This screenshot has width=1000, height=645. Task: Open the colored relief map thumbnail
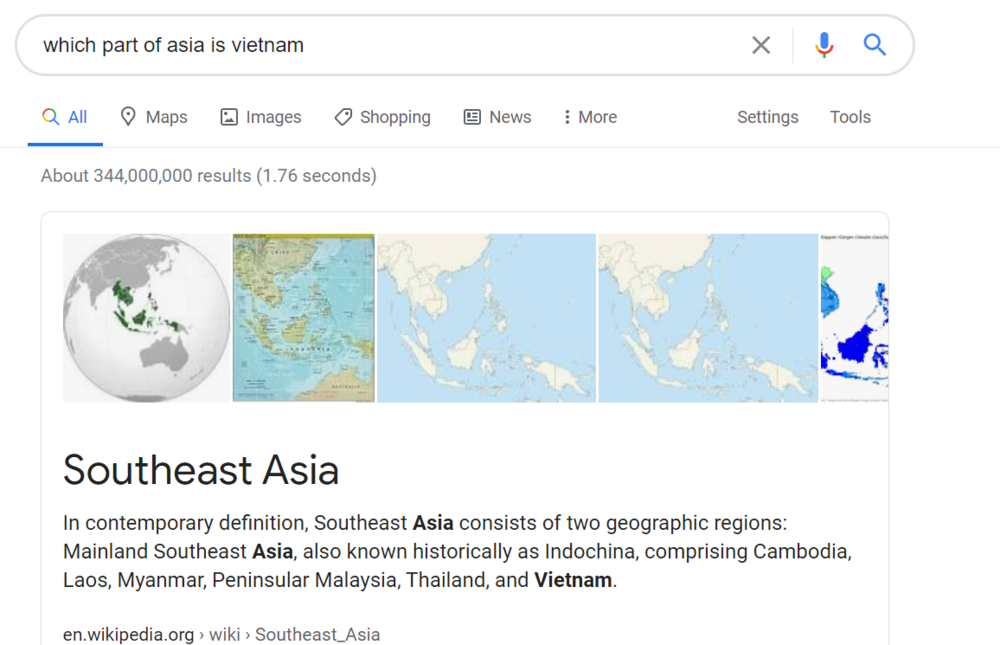pos(304,318)
